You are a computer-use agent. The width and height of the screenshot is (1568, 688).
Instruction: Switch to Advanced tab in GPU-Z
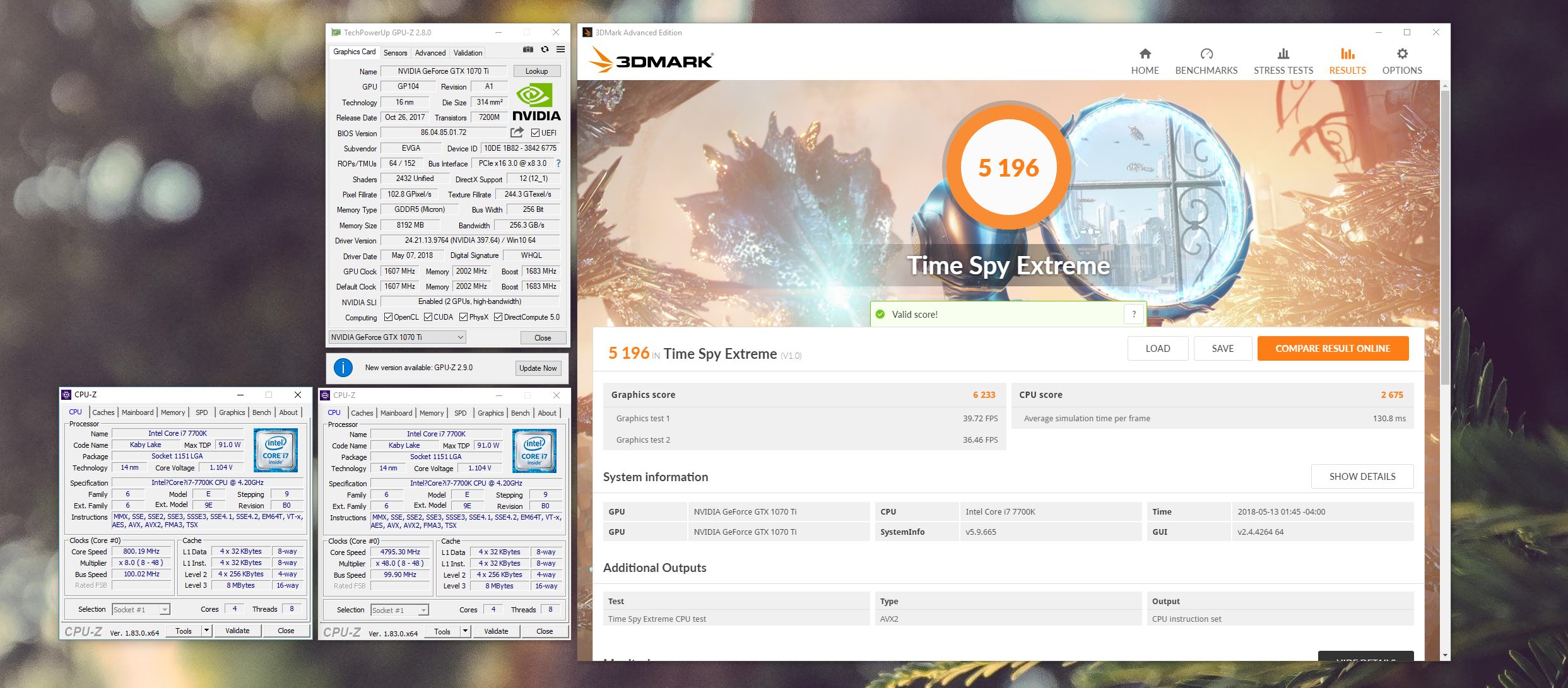click(430, 53)
